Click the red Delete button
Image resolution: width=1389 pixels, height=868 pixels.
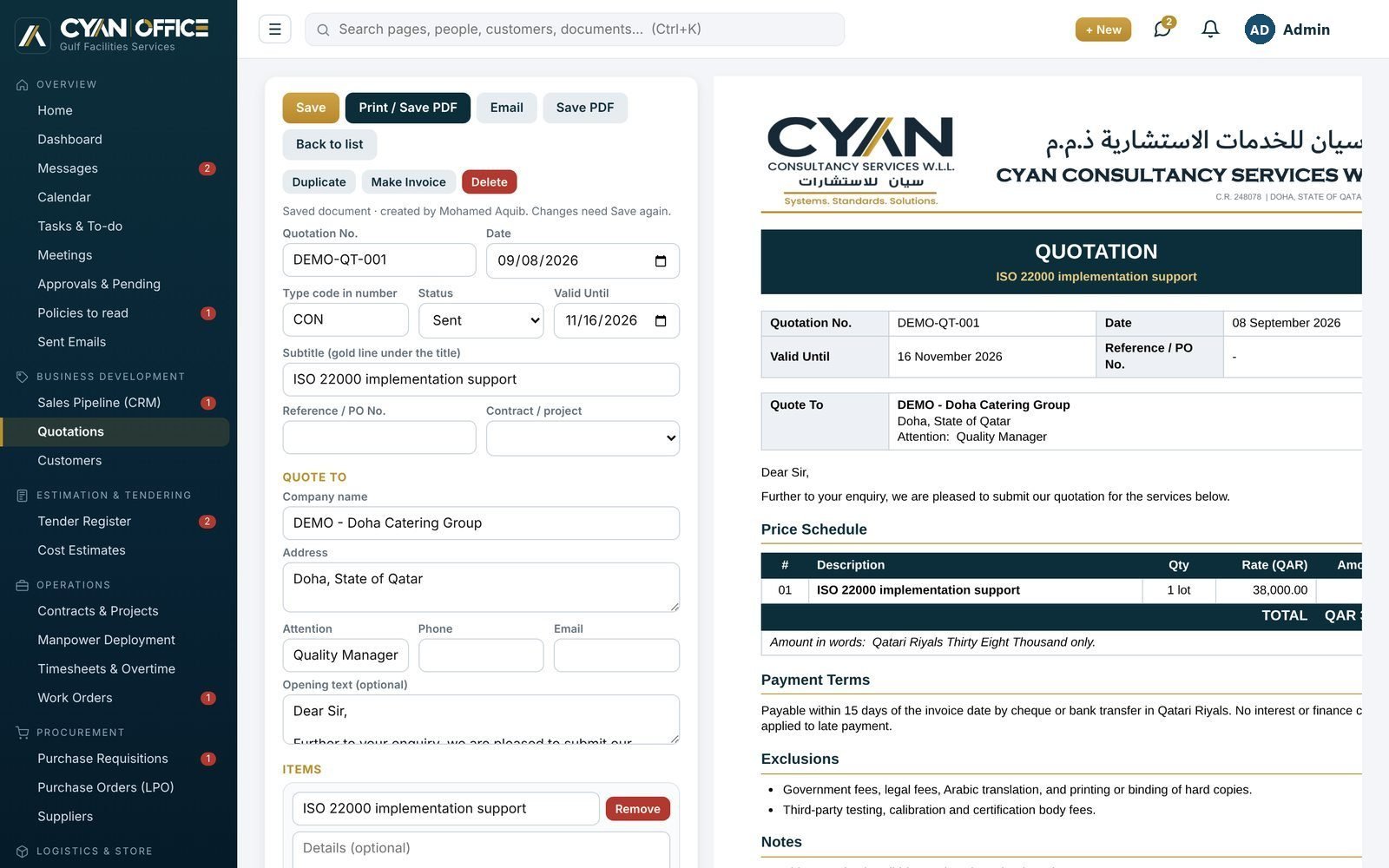click(489, 182)
